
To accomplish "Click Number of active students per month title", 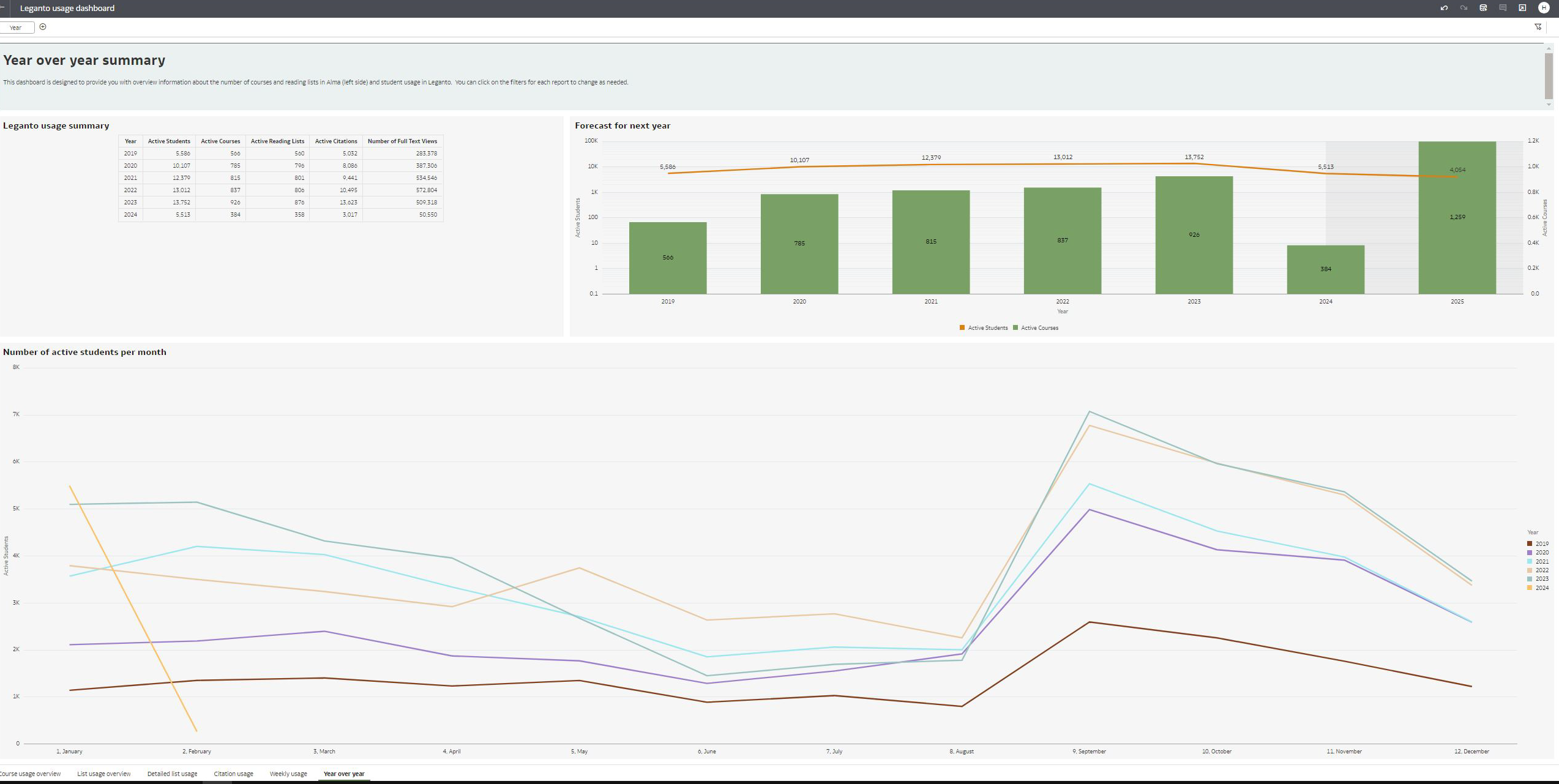I will pyautogui.click(x=84, y=352).
